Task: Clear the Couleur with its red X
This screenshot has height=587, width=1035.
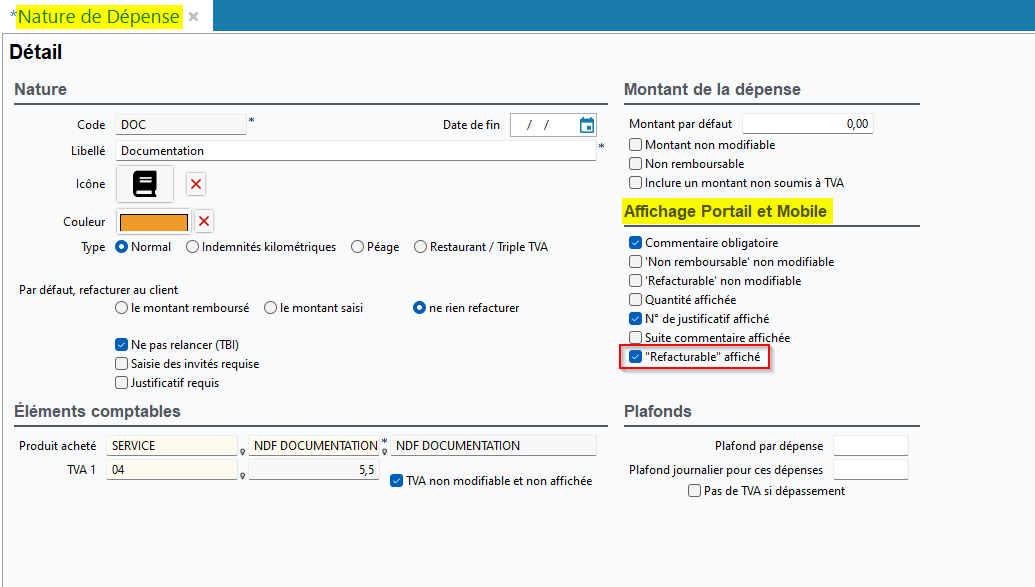Action: (x=204, y=221)
